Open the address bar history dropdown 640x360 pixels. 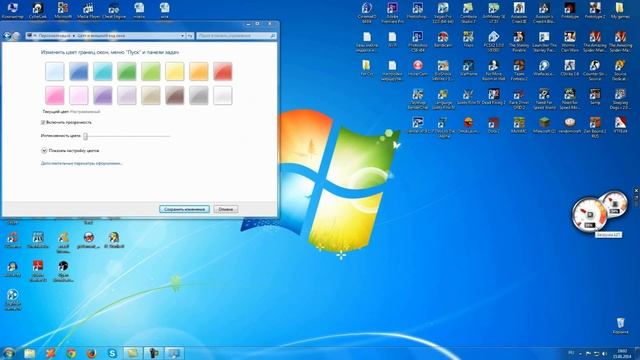coord(182,36)
